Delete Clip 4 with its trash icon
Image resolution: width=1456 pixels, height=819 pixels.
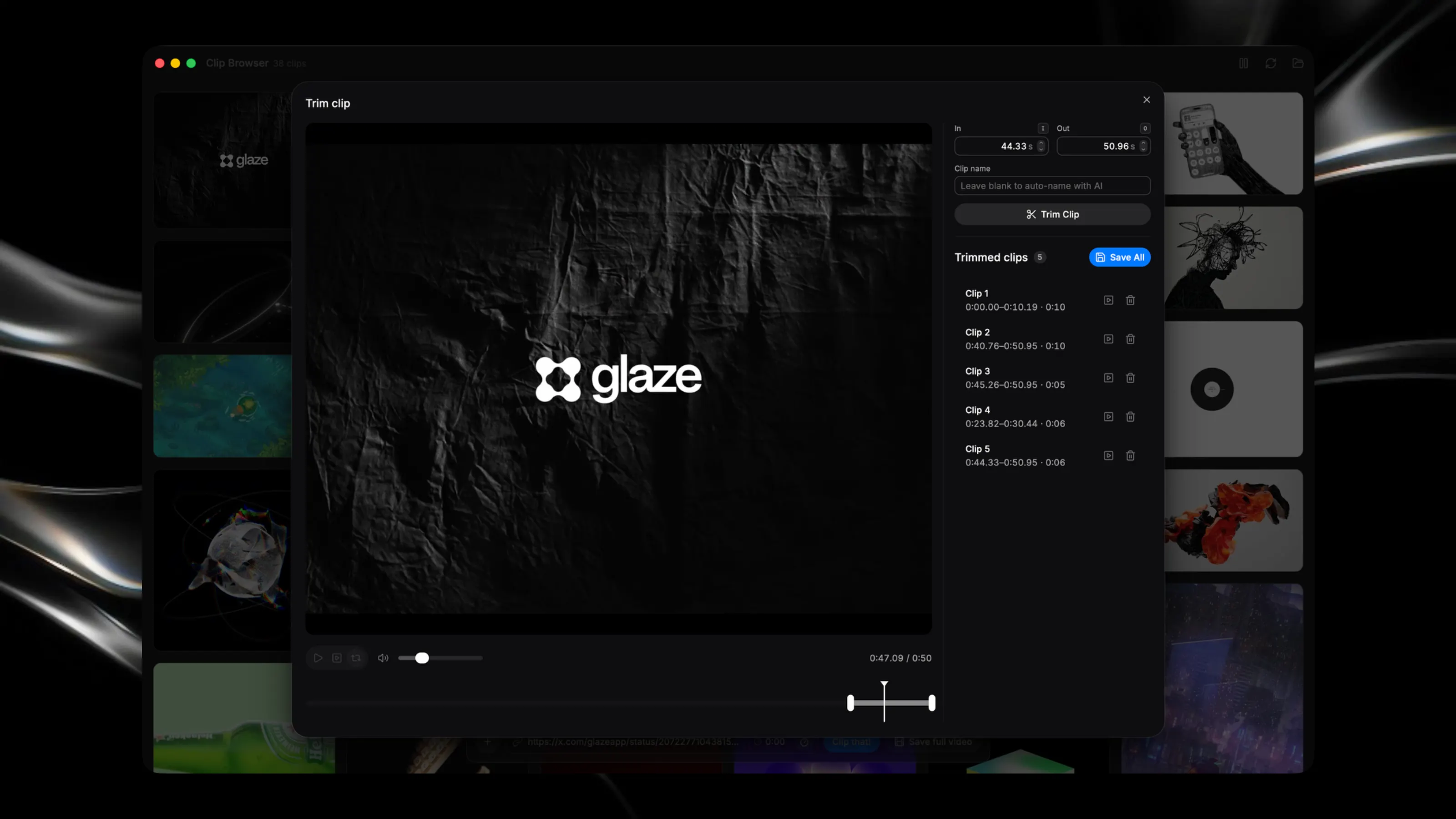(x=1130, y=417)
